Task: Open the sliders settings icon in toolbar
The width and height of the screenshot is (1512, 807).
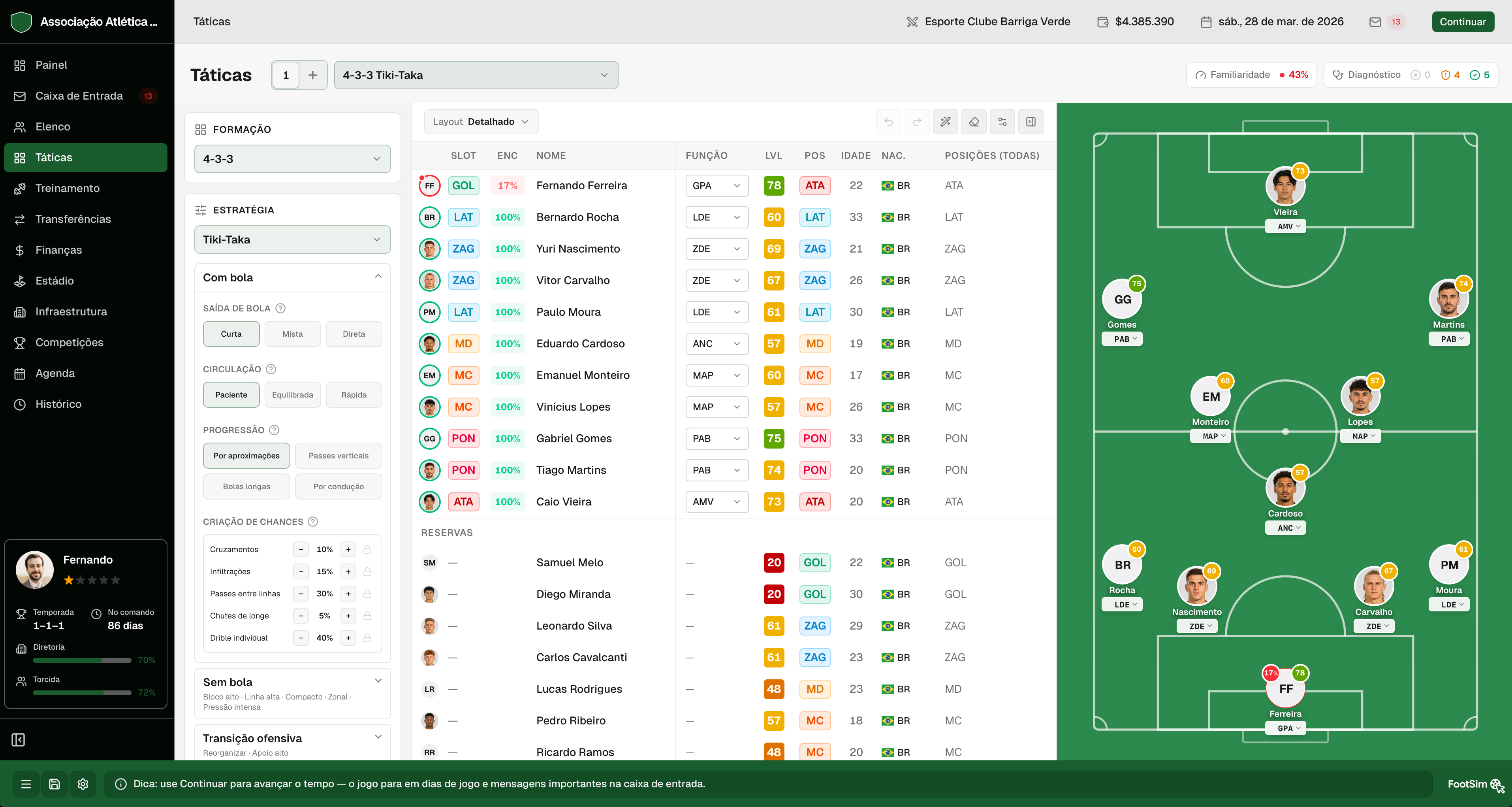Action: [x=1002, y=122]
